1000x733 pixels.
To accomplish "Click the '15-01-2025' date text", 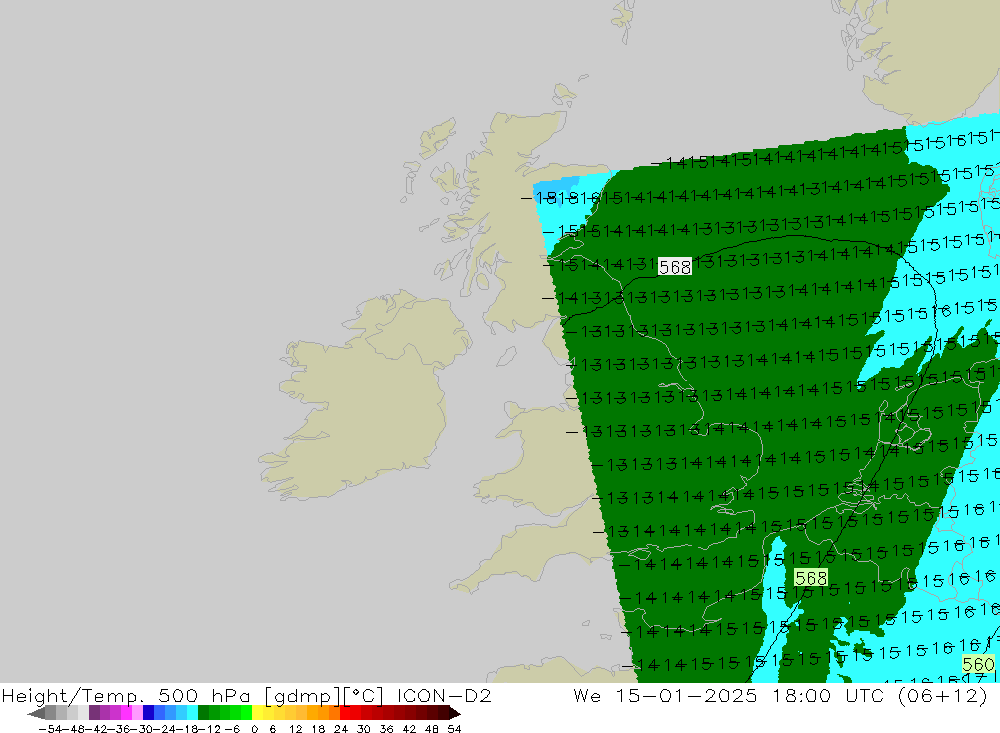I will click(686, 695).
